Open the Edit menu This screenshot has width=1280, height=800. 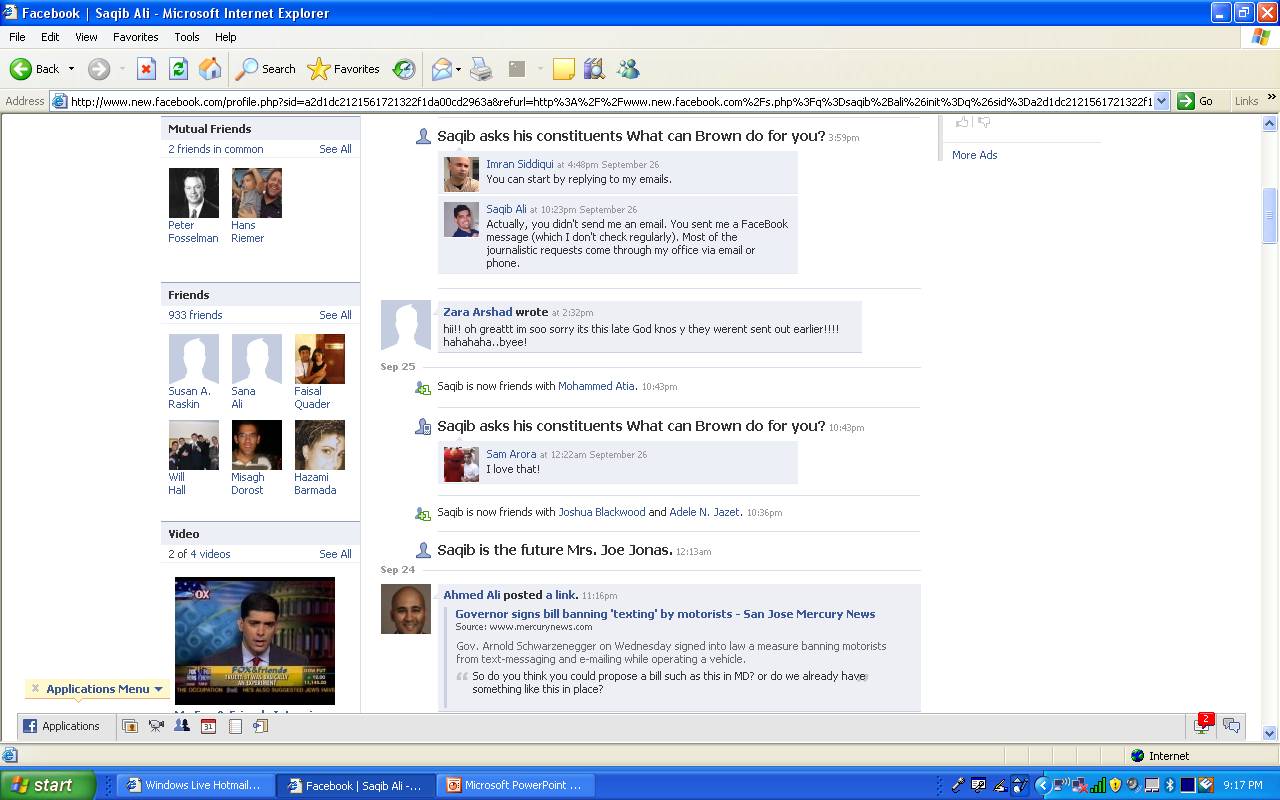click(50, 37)
